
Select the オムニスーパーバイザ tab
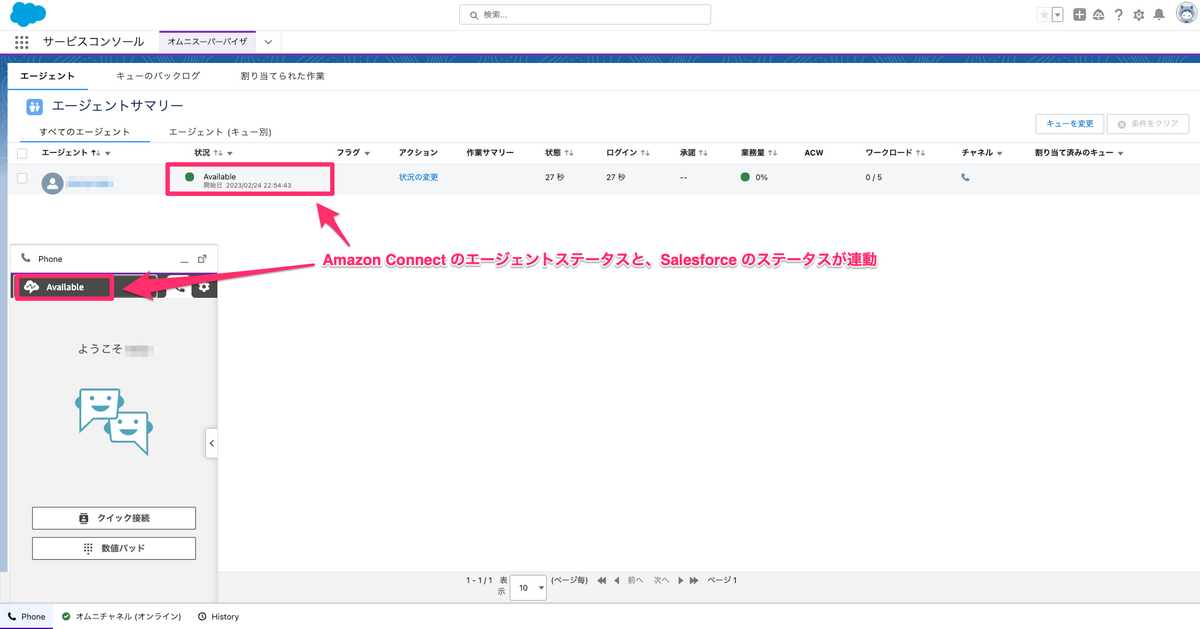(208, 42)
